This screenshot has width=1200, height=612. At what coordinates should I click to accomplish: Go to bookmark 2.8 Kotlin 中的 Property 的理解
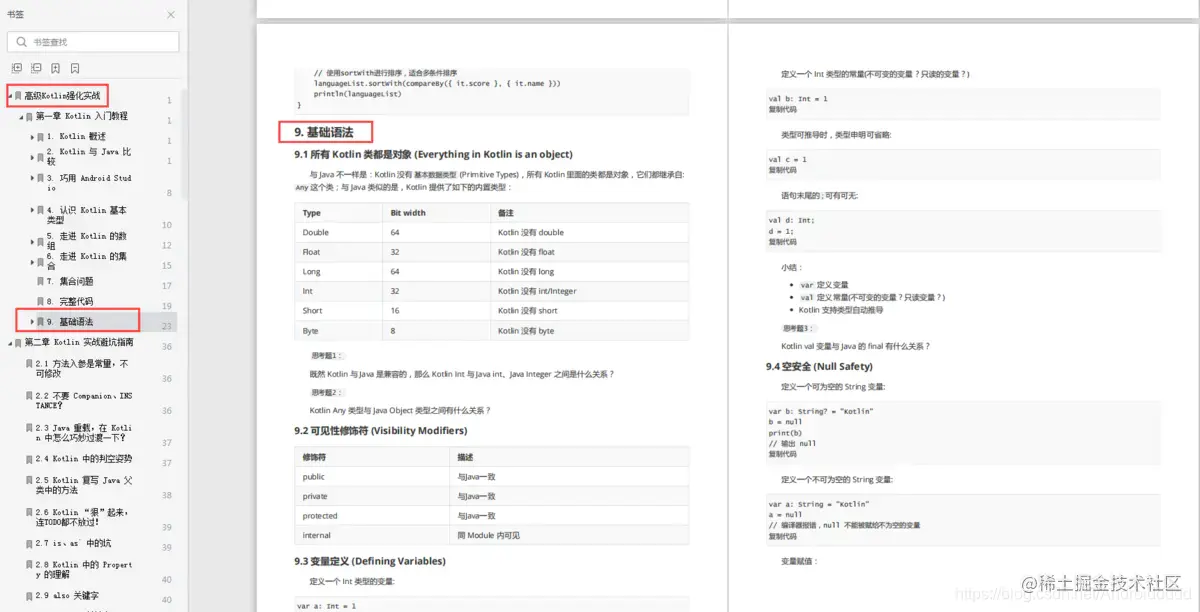(84, 570)
